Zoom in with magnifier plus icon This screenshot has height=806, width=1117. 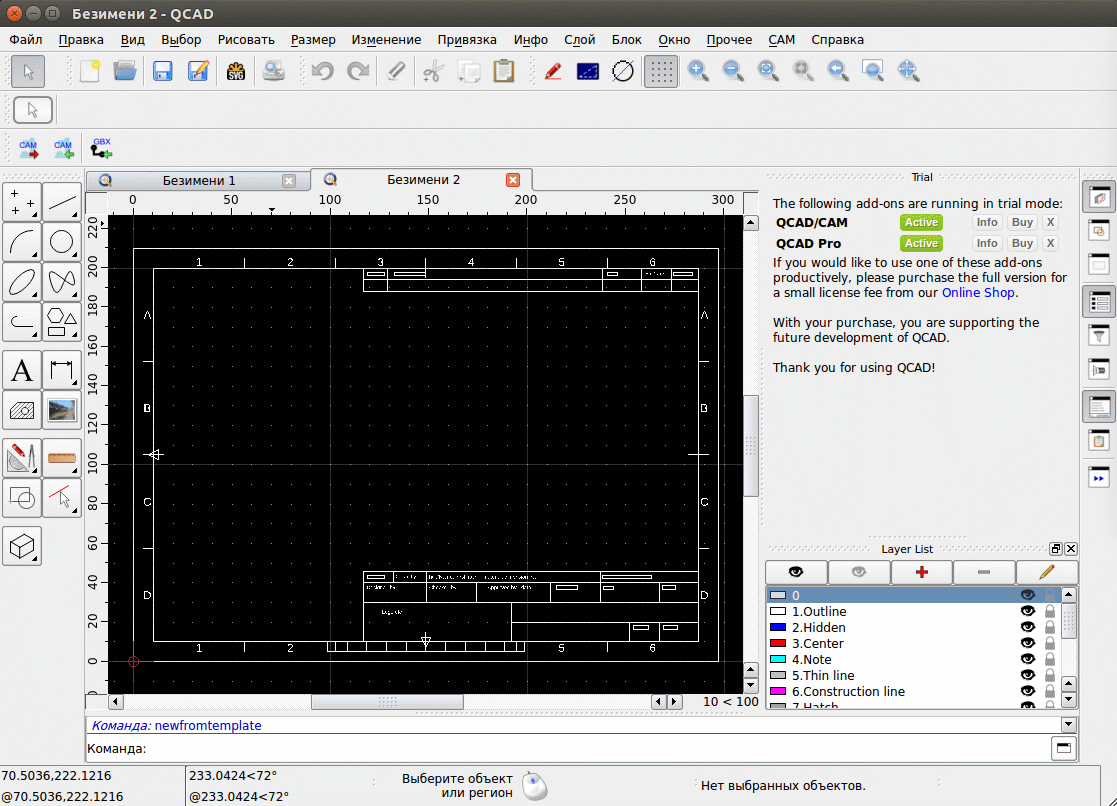point(698,71)
